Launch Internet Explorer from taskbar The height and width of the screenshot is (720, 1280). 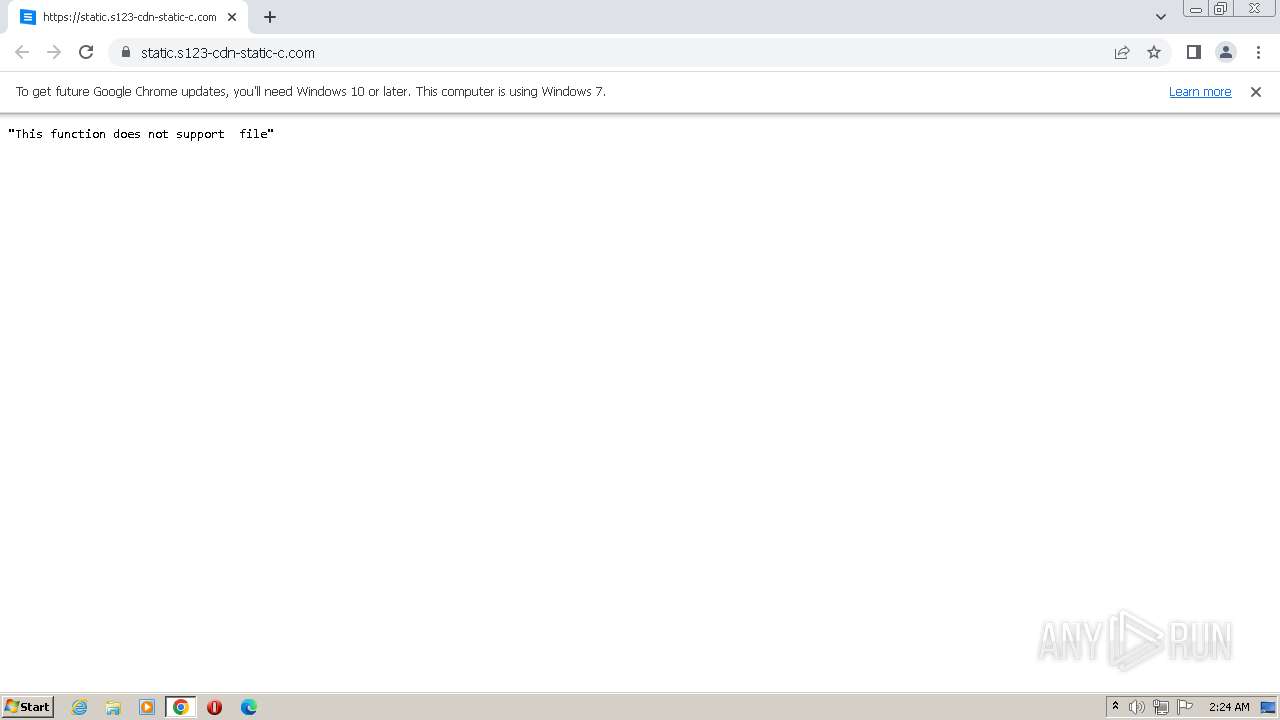pyautogui.click(x=80, y=707)
